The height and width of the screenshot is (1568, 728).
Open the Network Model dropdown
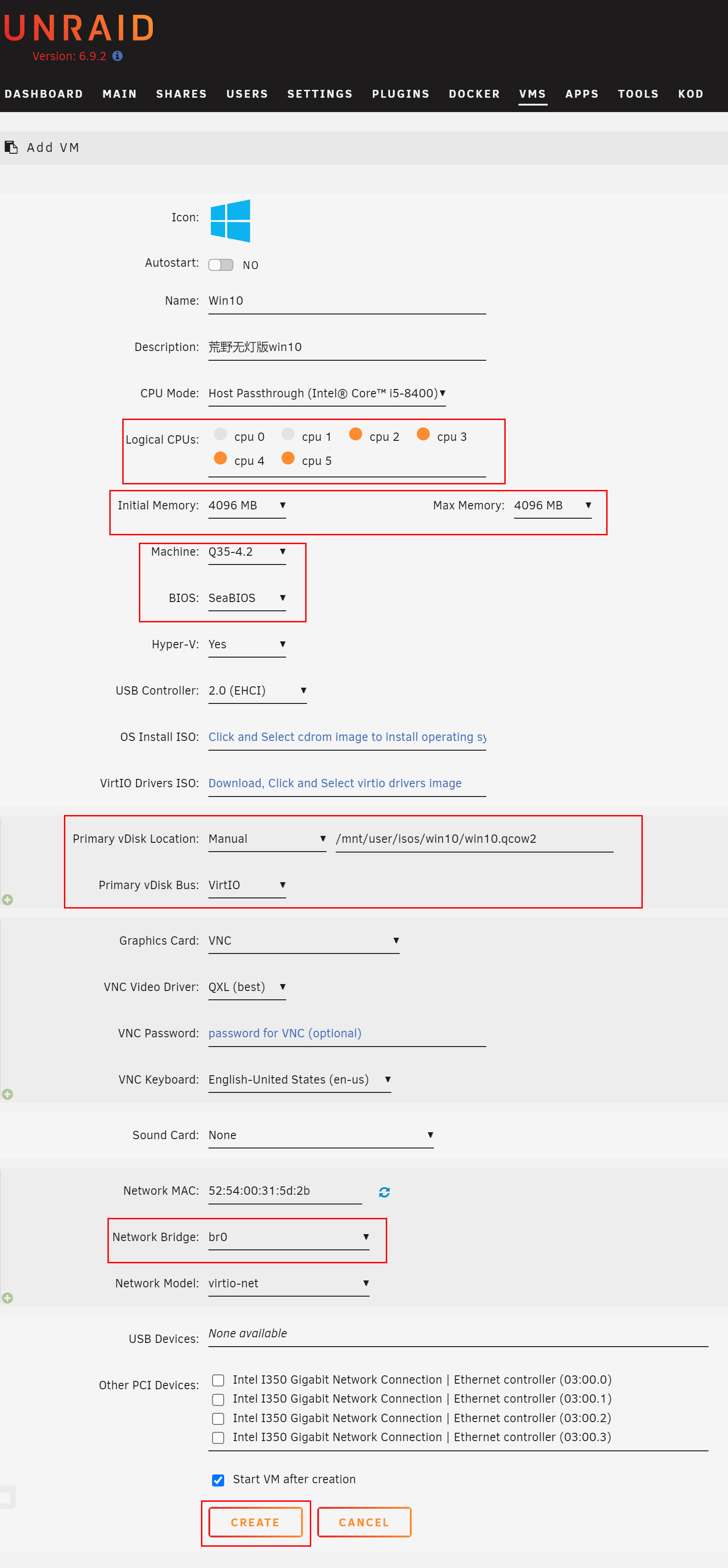(289, 1284)
